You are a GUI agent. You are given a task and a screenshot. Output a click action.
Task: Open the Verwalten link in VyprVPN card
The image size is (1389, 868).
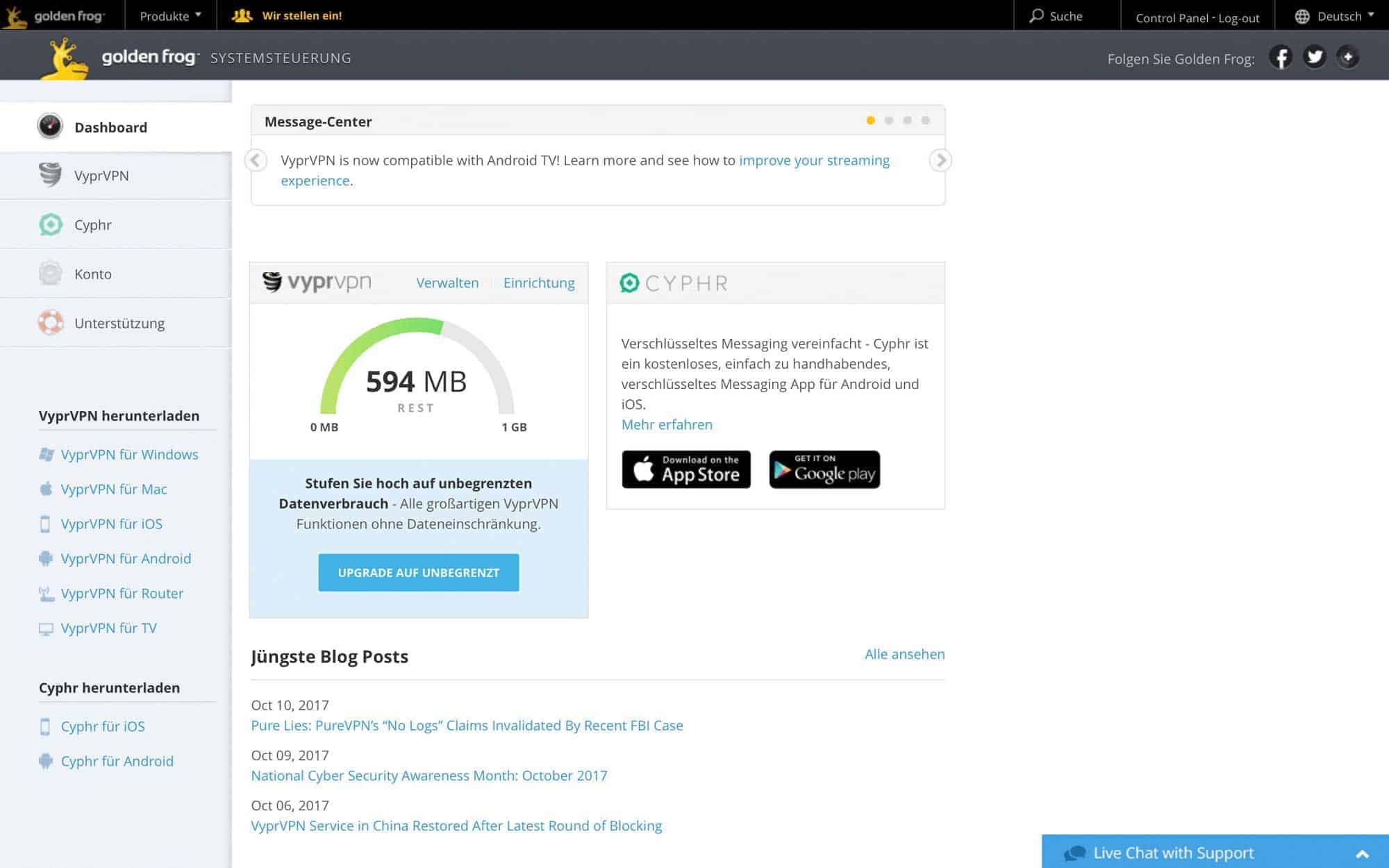point(447,283)
